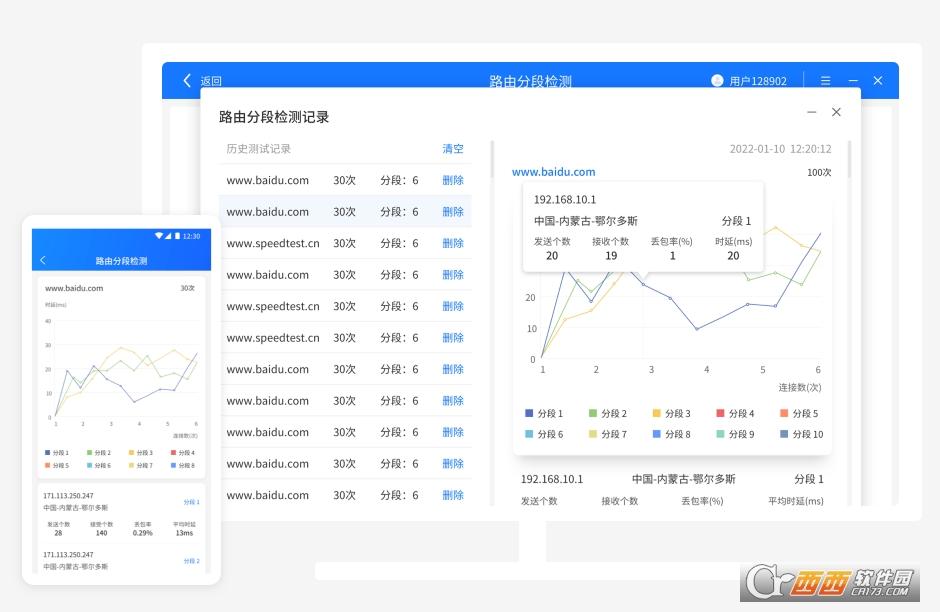Tap 分段 8 in phone chart legend
The image size is (940, 612).
pyautogui.click(x=183, y=465)
